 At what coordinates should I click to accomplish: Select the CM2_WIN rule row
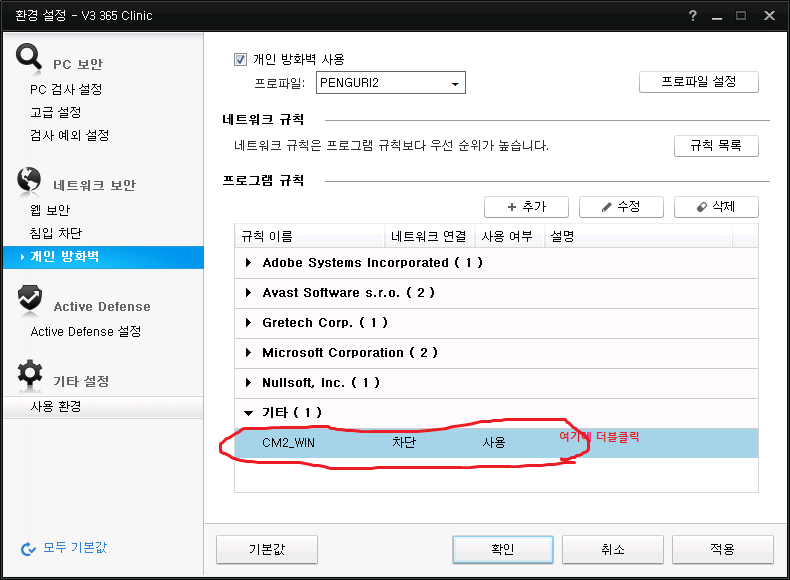point(496,443)
